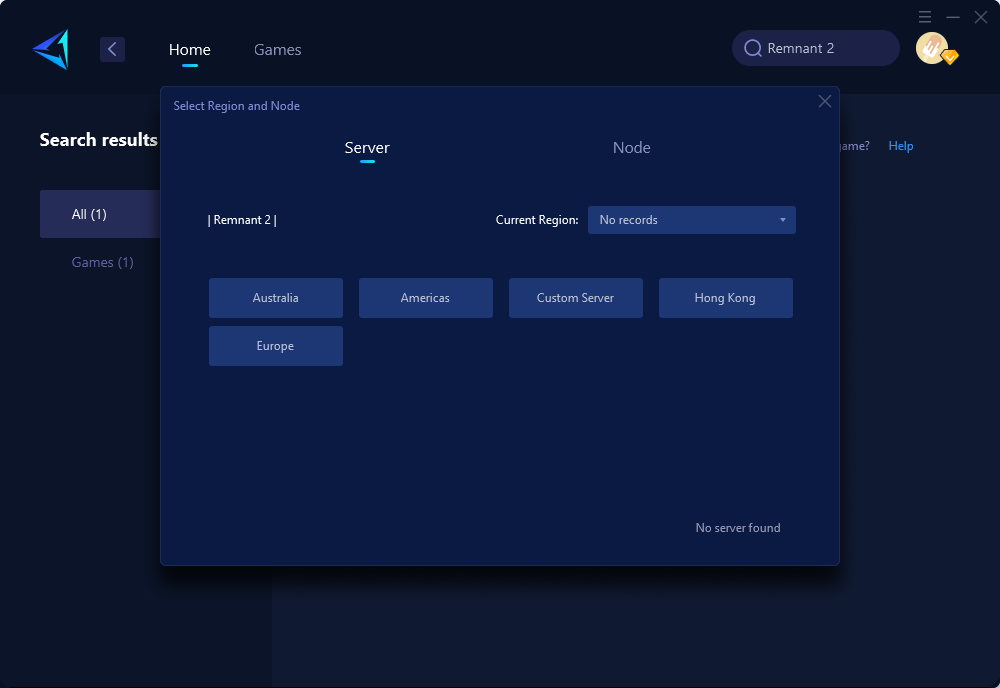1000x688 pixels.
Task: Open the user profile avatar
Action: (x=932, y=48)
